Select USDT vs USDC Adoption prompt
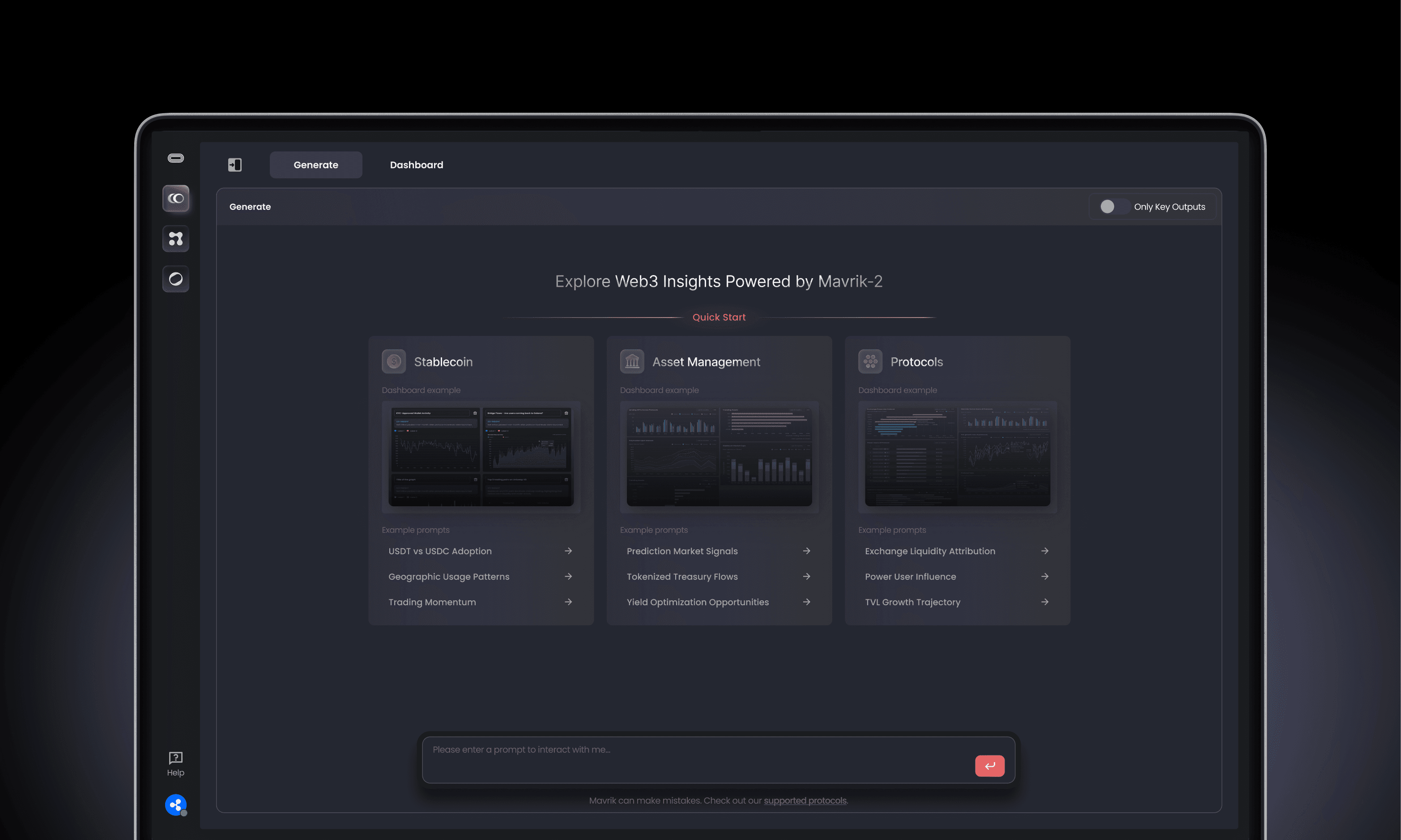Viewport: 1401px width, 840px height. [440, 551]
